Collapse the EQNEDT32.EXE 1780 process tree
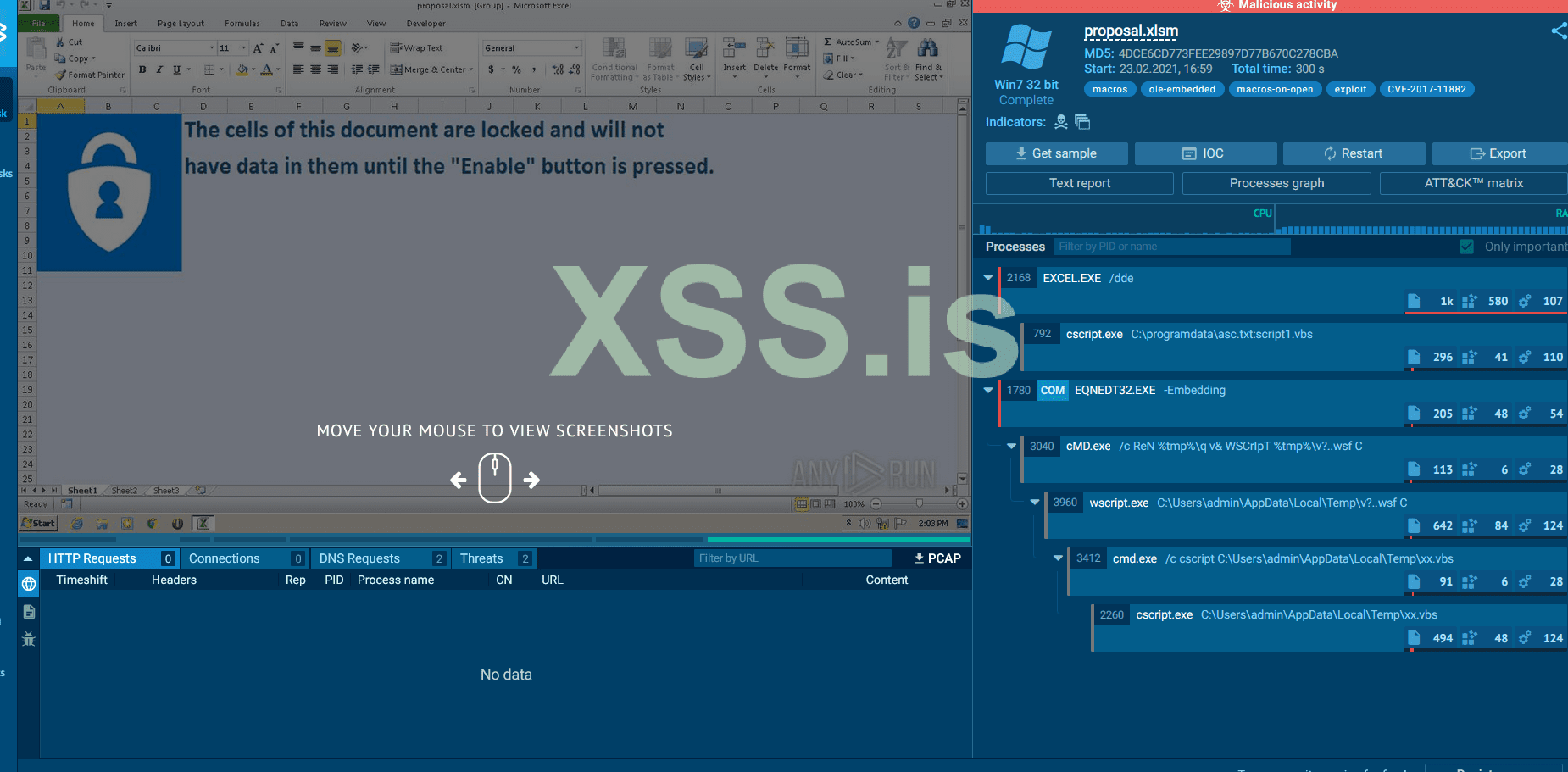The height and width of the screenshot is (772, 1568). coord(988,390)
